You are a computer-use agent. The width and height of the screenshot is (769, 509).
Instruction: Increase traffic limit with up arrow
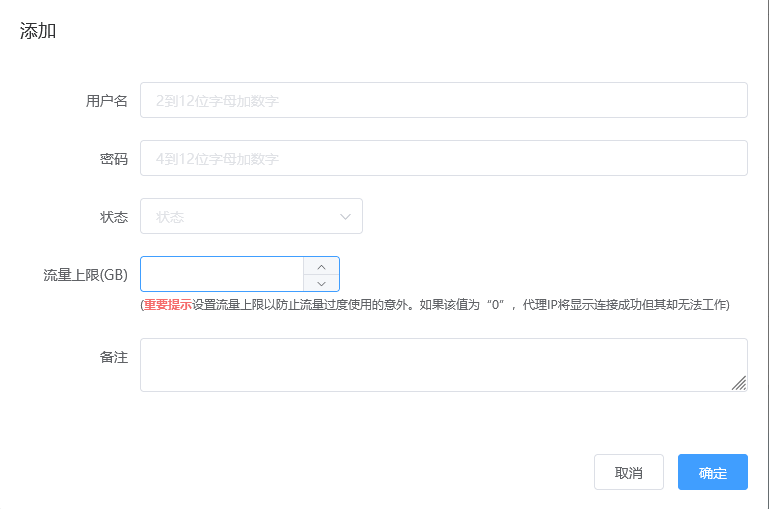321,266
